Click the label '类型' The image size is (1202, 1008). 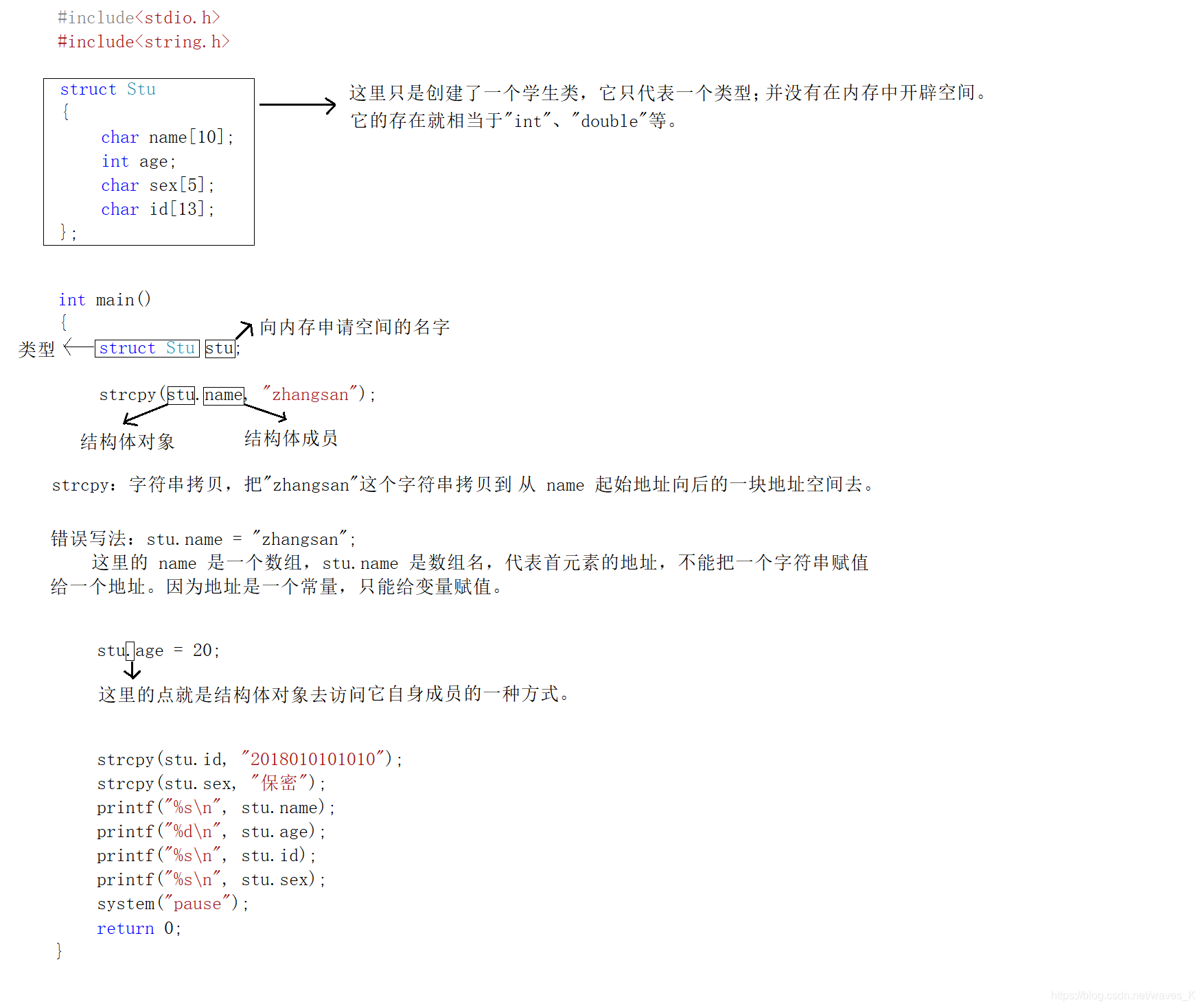(36, 349)
